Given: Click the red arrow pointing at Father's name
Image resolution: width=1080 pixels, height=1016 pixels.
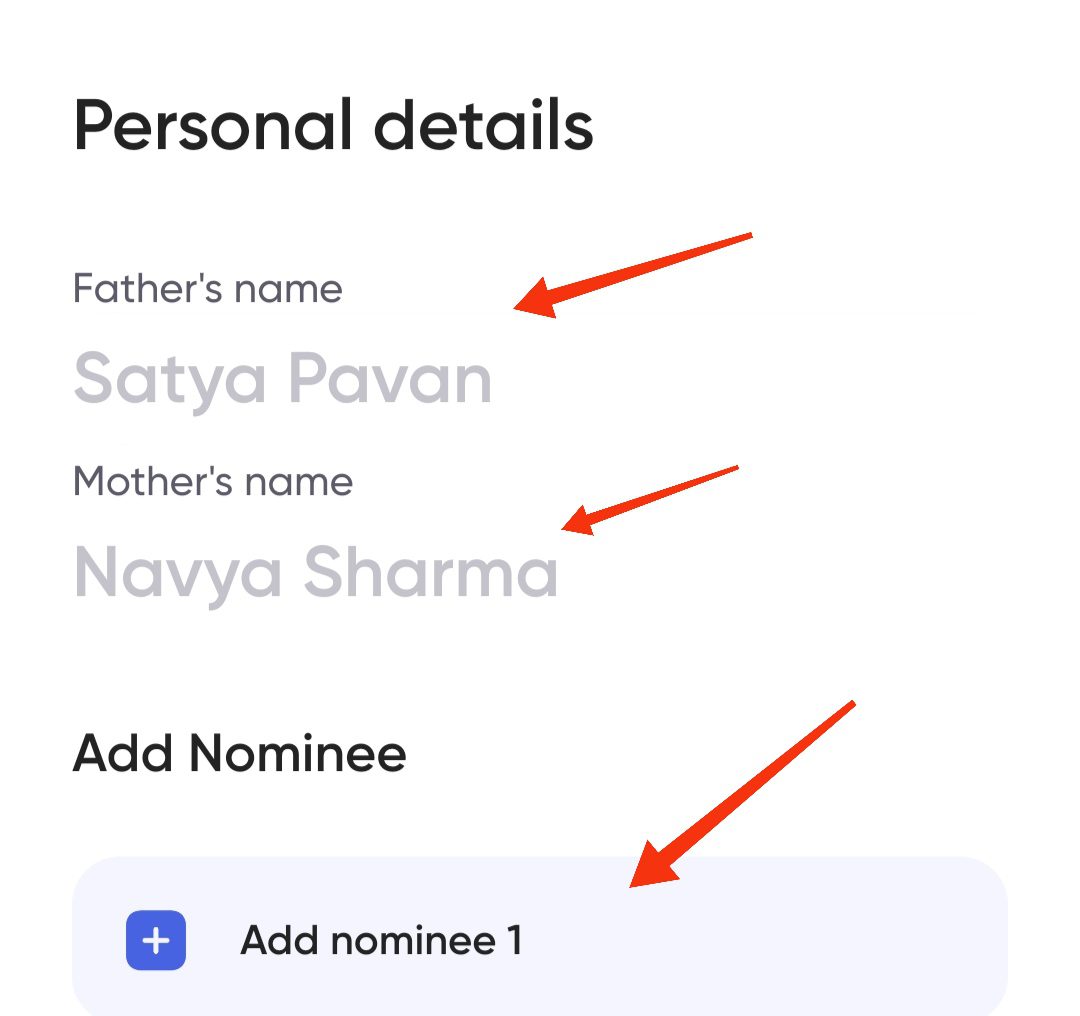Looking at the screenshot, I should (x=632, y=274).
